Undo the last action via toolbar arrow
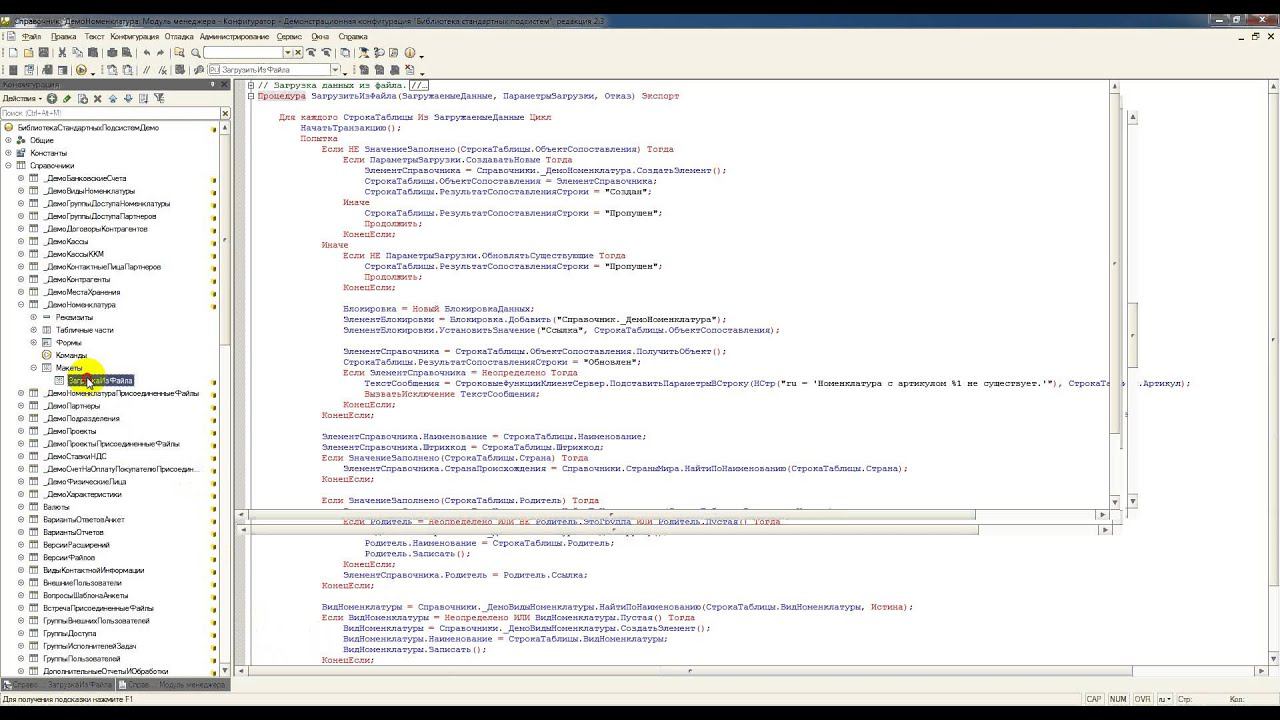 [x=147, y=53]
